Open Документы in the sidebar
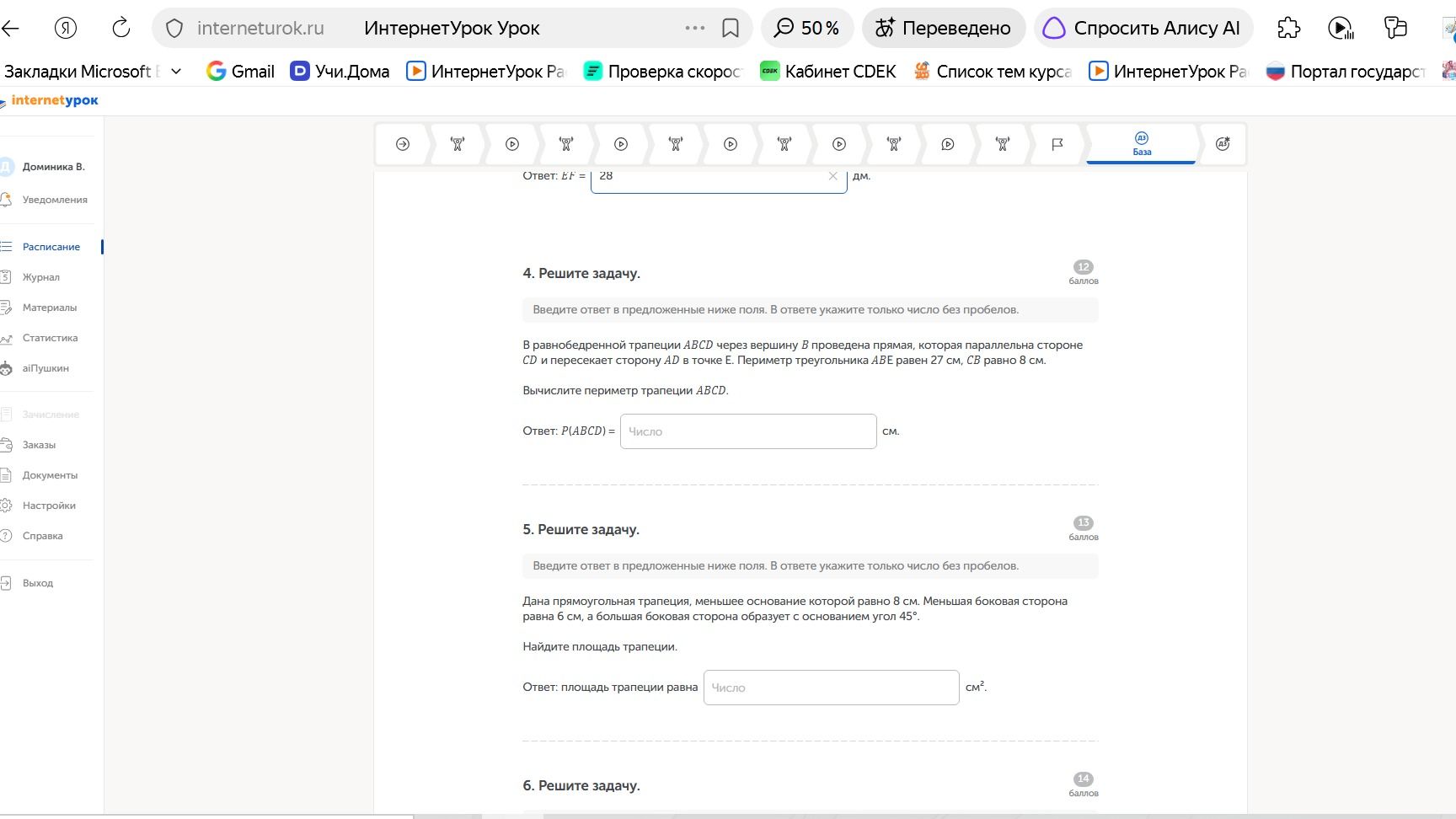 pos(50,475)
